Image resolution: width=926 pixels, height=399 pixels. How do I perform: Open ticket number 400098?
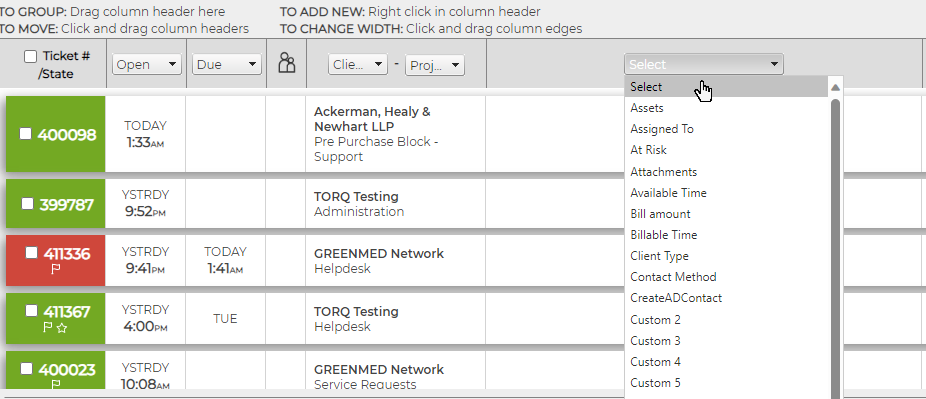pyautogui.click(x=67, y=135)
